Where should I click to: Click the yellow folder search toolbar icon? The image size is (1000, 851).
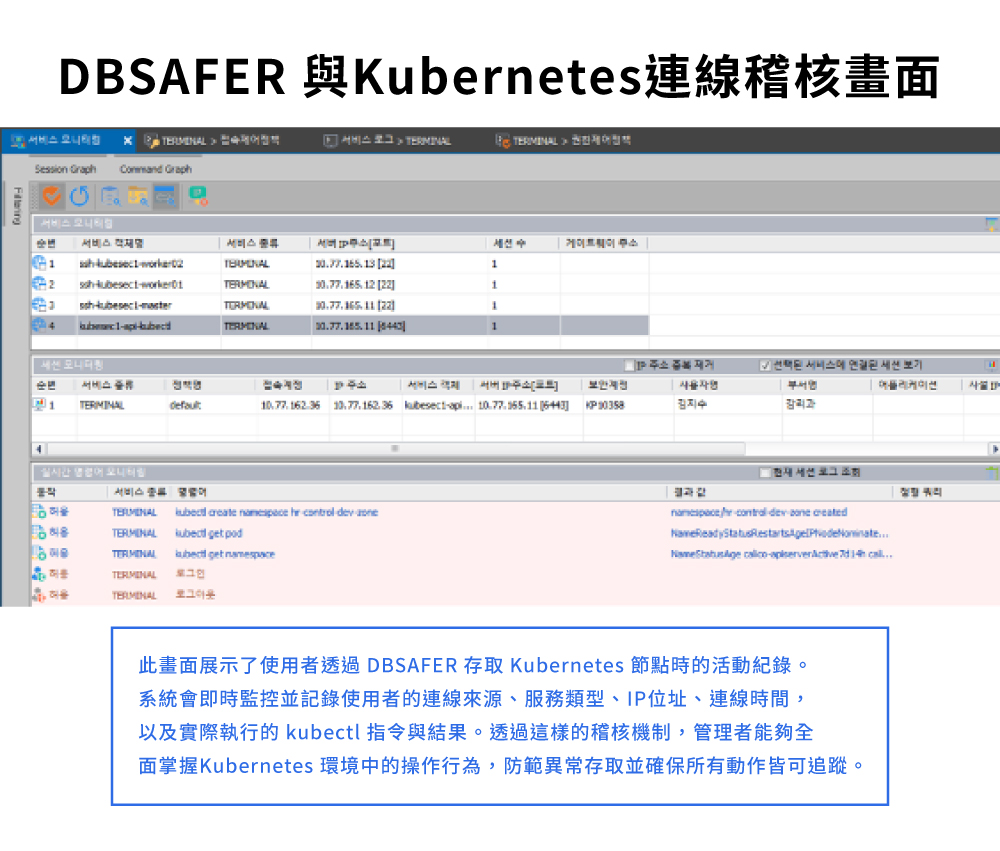(x=138, y=196)
